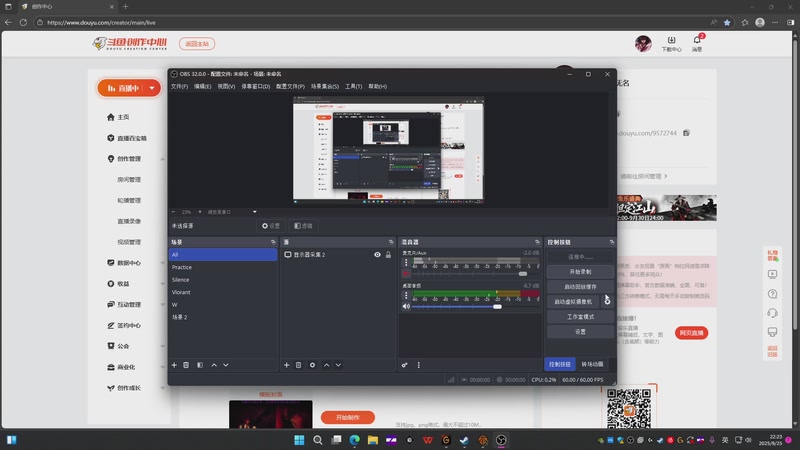Zoom out preview with minus icon
This screenshot has height=450, width=800.
click(x=173, y=212)
